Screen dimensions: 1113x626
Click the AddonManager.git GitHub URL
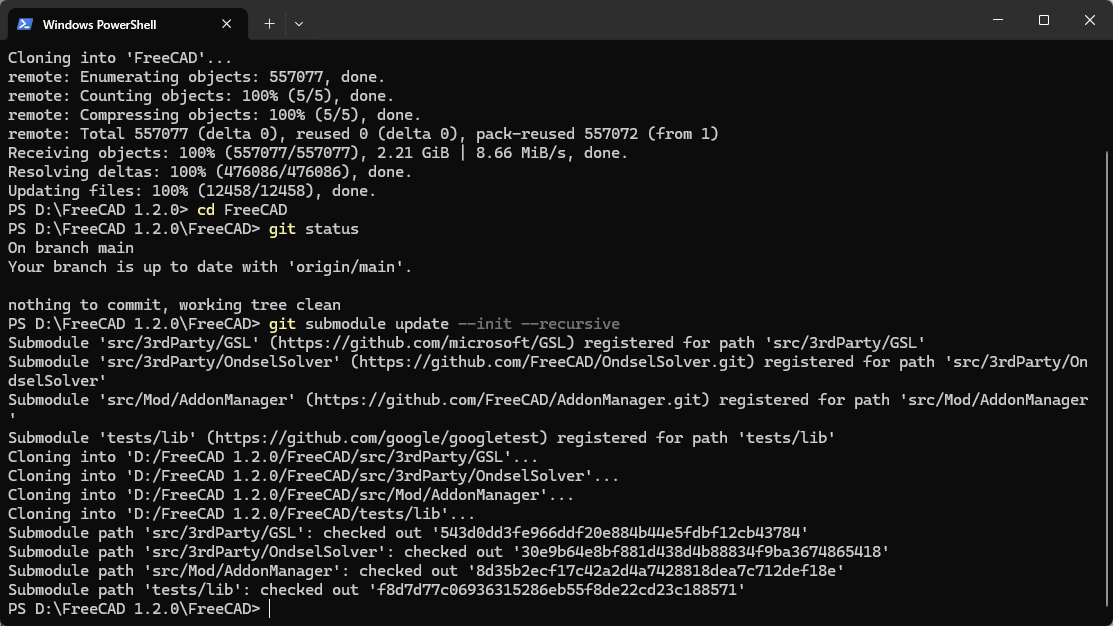click(x=507, y=400)
